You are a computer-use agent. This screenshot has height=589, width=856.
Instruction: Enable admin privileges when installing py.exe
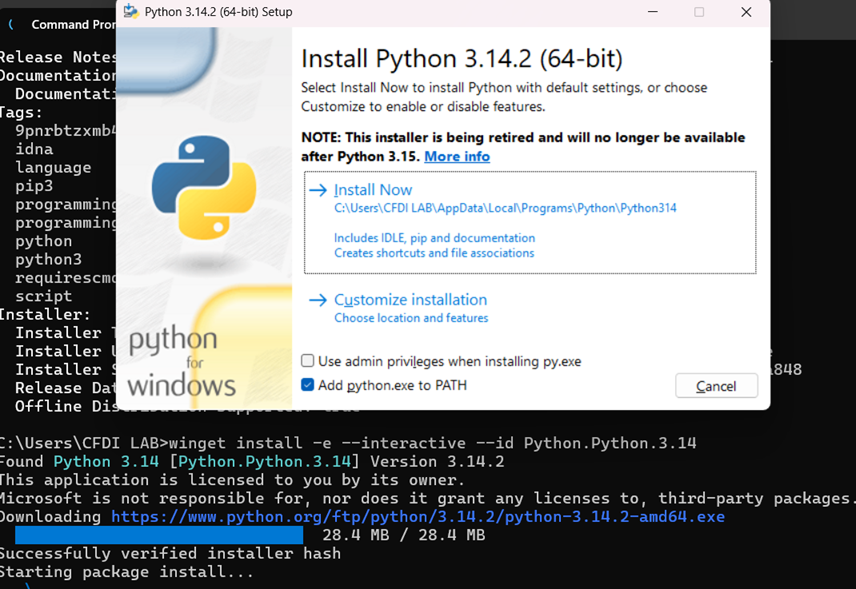tap(308, 361)
